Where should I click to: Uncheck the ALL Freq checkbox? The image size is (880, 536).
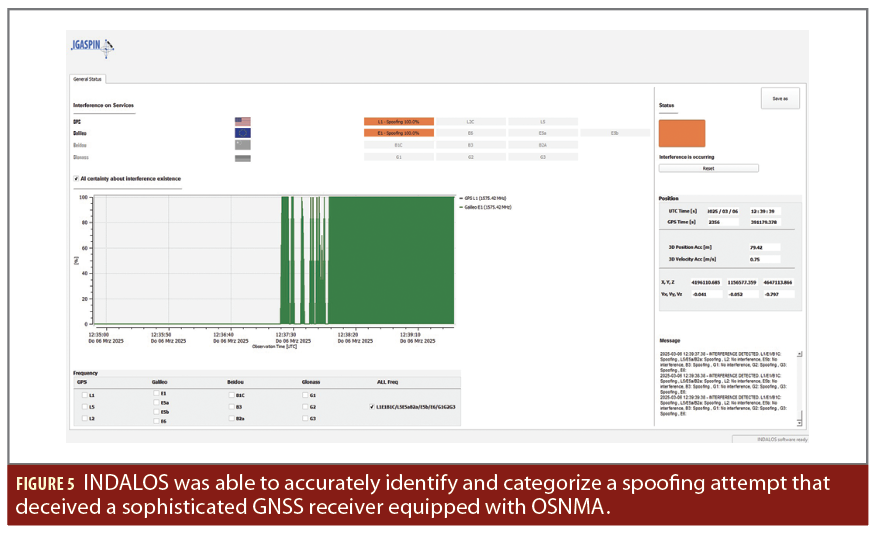coord(372,407)
